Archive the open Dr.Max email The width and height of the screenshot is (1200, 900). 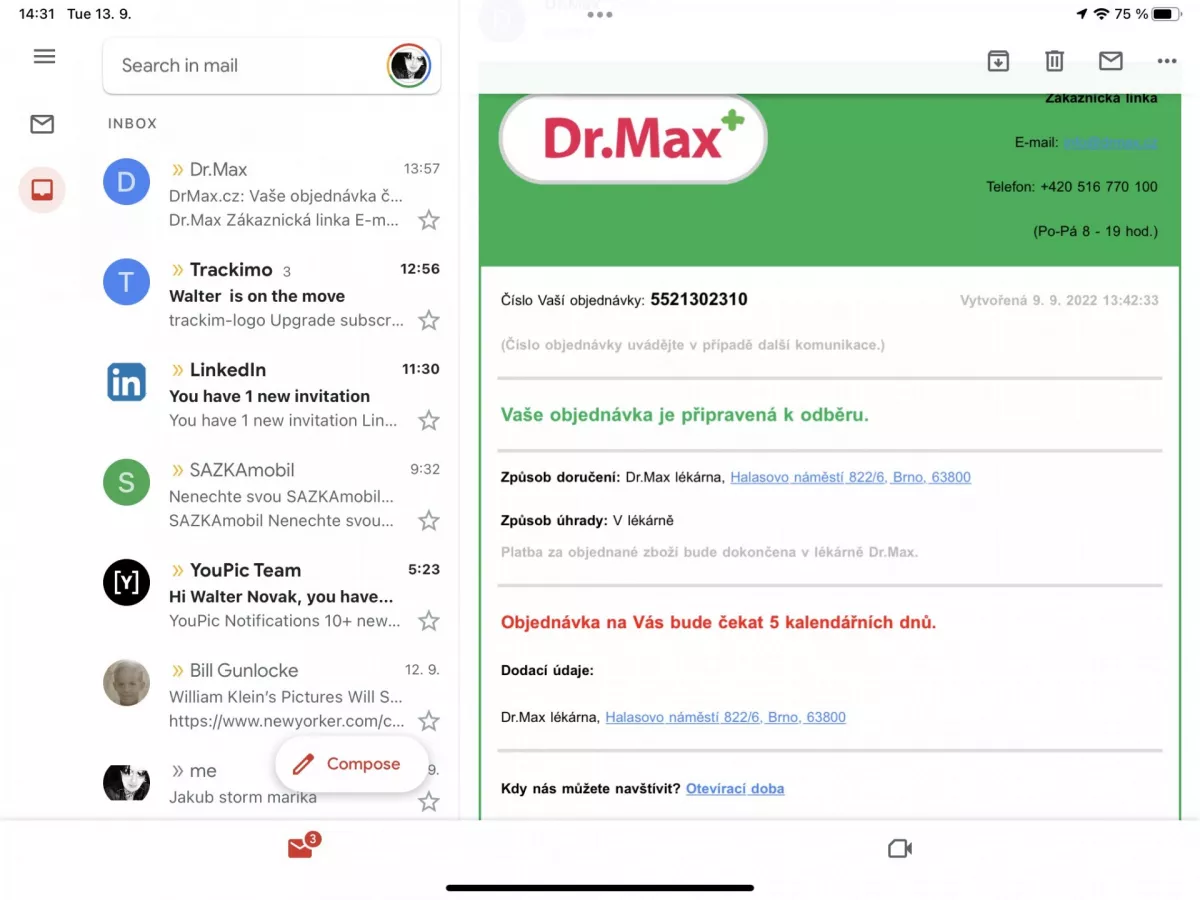pos(998,62)
